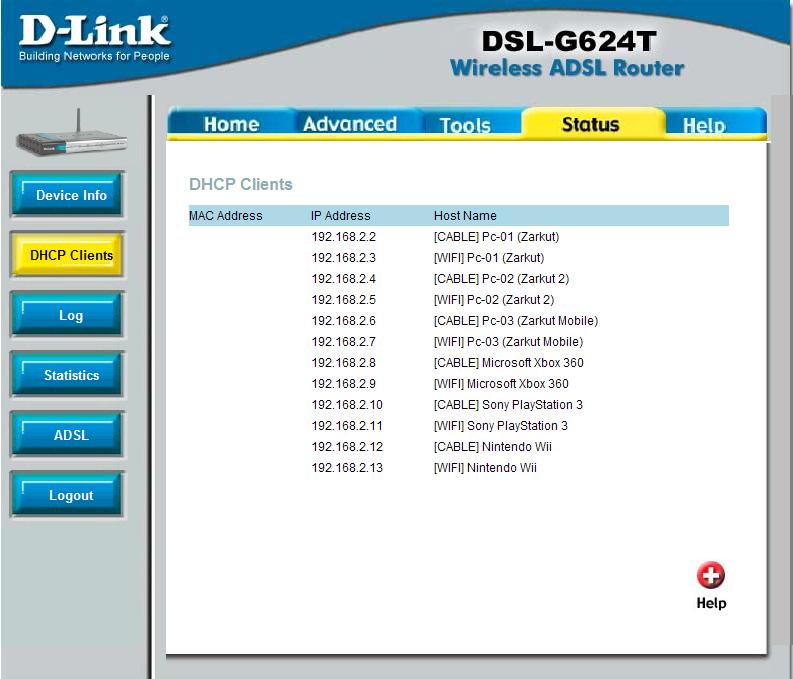Screen dimensions: 793x679
Task: Click host [CABLE] Pc-01 (Zarkut)
Action: coord(496,237)
